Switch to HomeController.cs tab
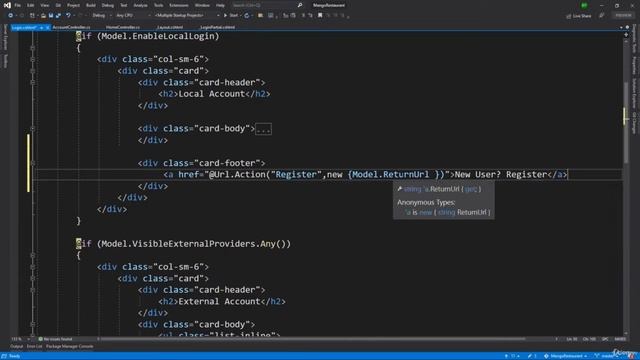Image resolution: width=640 pixels, height=360 pixels. pyautogui.click(x=122, y=27)
